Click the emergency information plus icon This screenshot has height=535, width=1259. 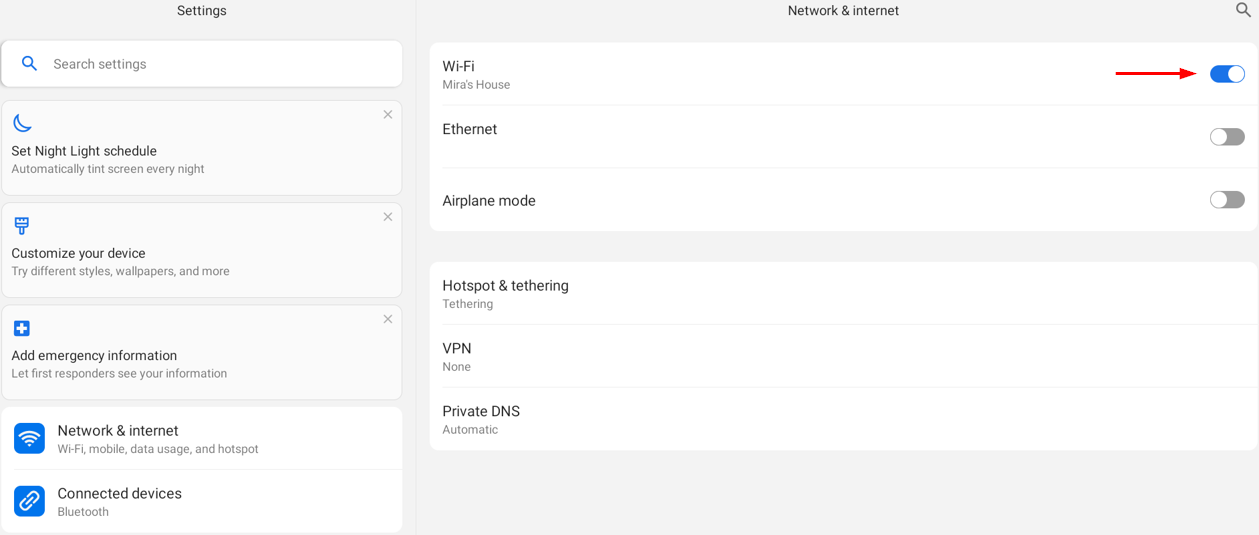[x=22, y=328]
